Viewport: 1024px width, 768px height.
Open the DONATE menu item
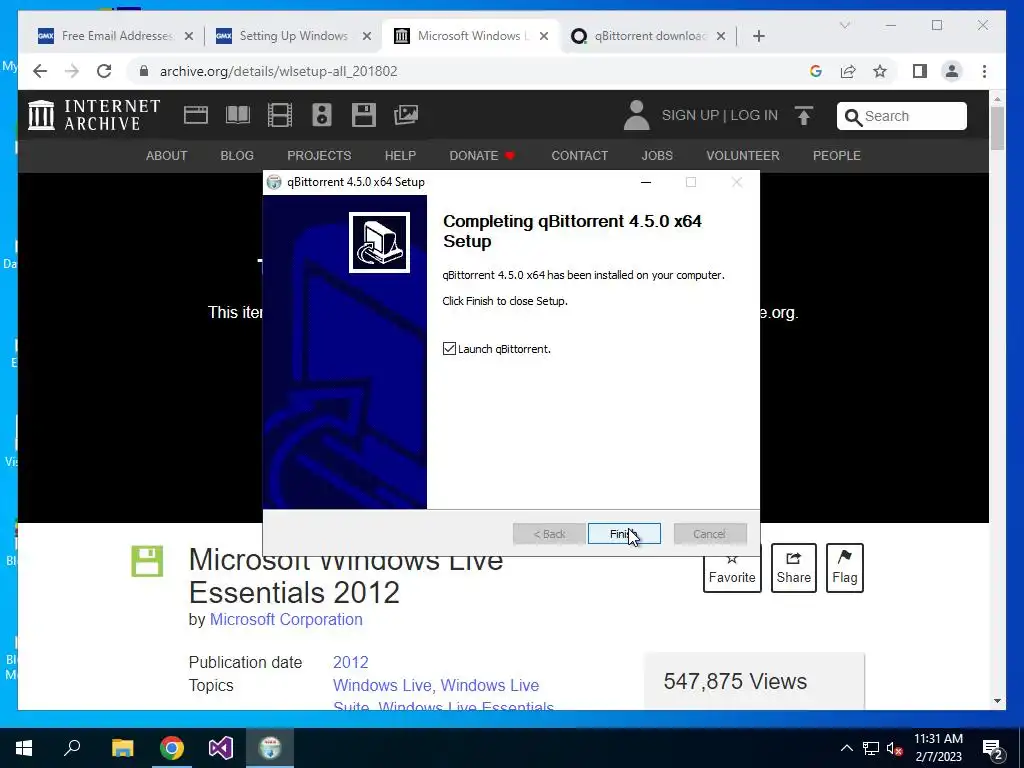(x=482, y=155)
